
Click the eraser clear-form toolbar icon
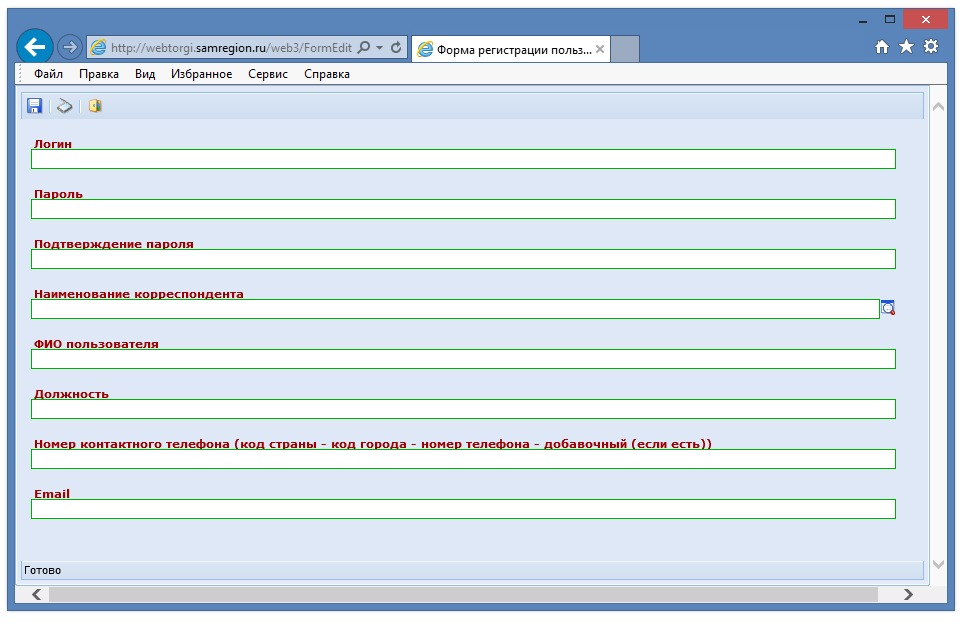tap(65, 106)
